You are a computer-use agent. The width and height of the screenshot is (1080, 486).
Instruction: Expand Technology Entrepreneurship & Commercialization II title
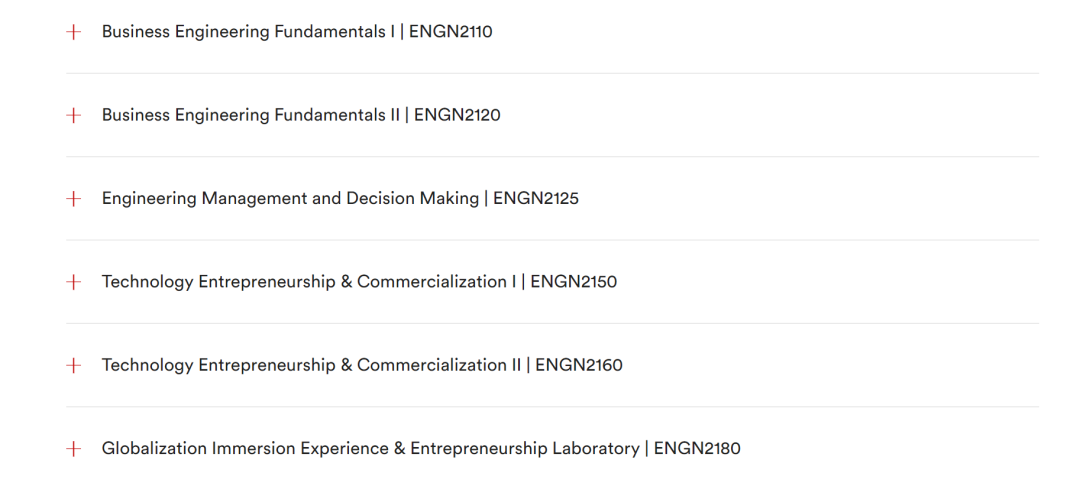tap(311, 365)
